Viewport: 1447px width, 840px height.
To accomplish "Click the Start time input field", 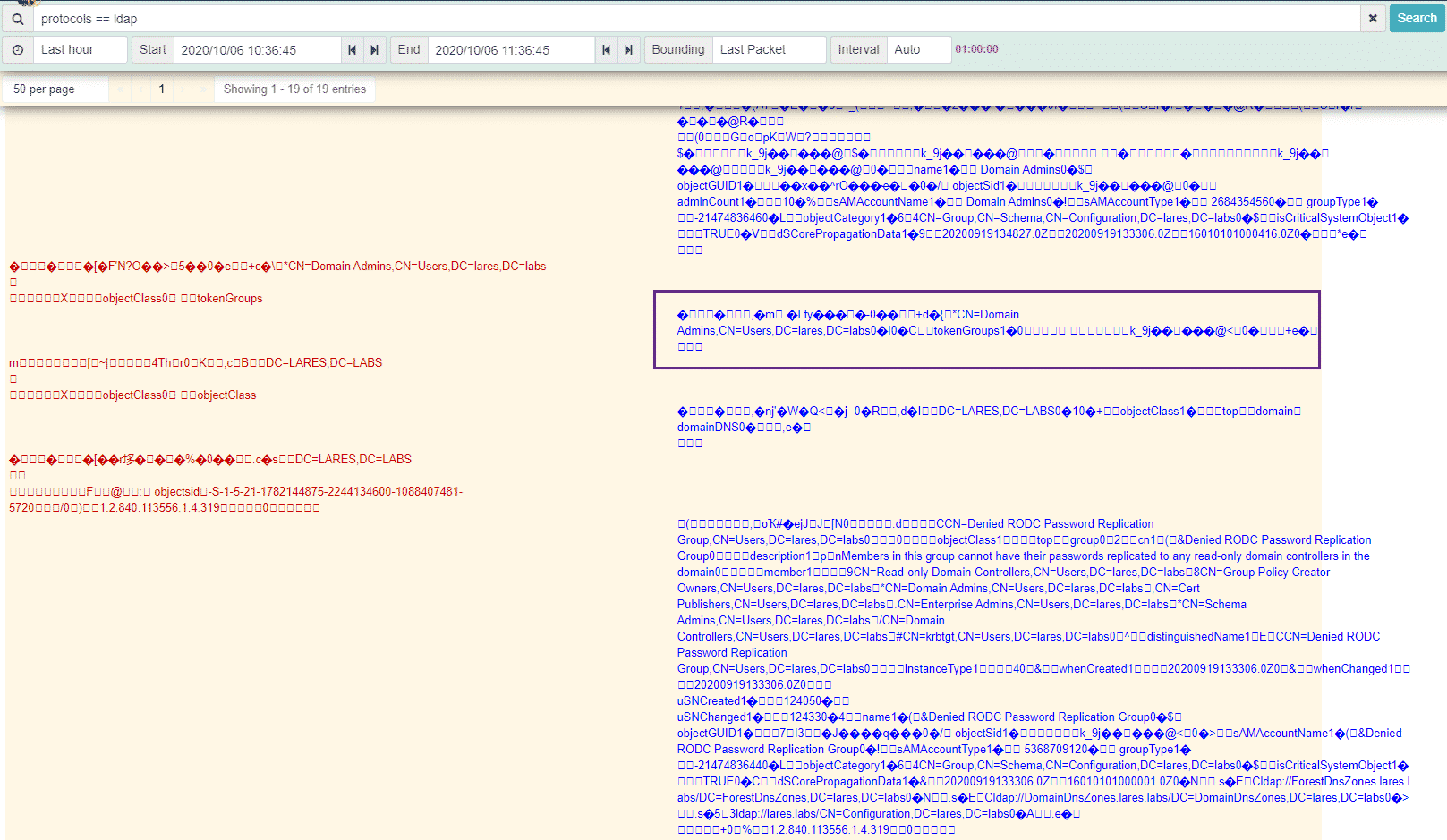I will click(x=257, y=50).
